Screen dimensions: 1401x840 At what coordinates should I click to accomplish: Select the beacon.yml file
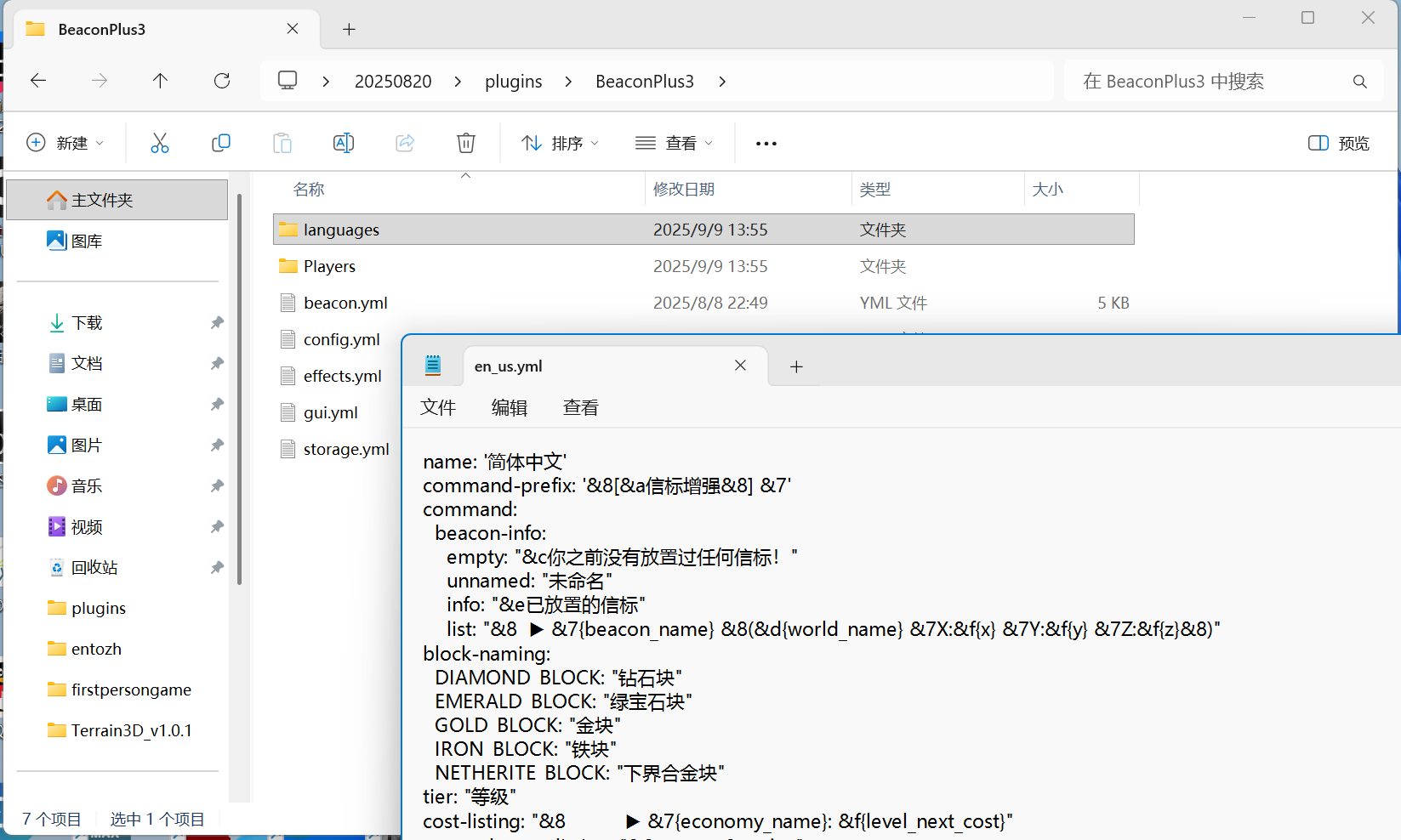[345, 304]
